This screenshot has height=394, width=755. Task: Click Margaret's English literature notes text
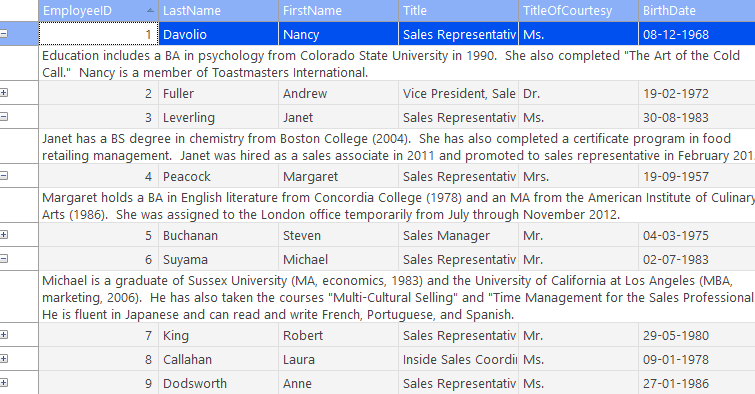(x=398, y=206)
